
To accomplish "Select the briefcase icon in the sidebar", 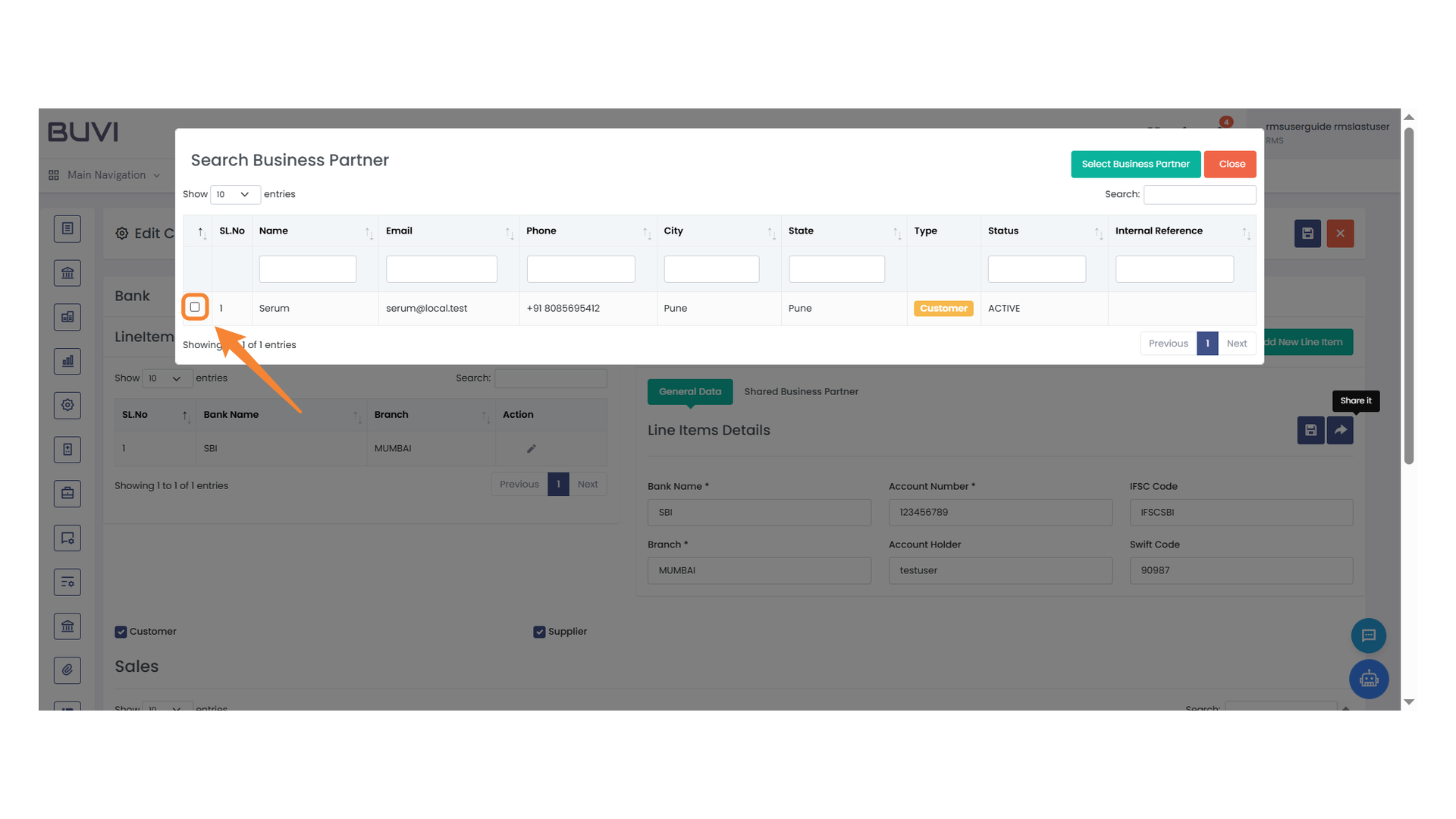I will point(67,493).
